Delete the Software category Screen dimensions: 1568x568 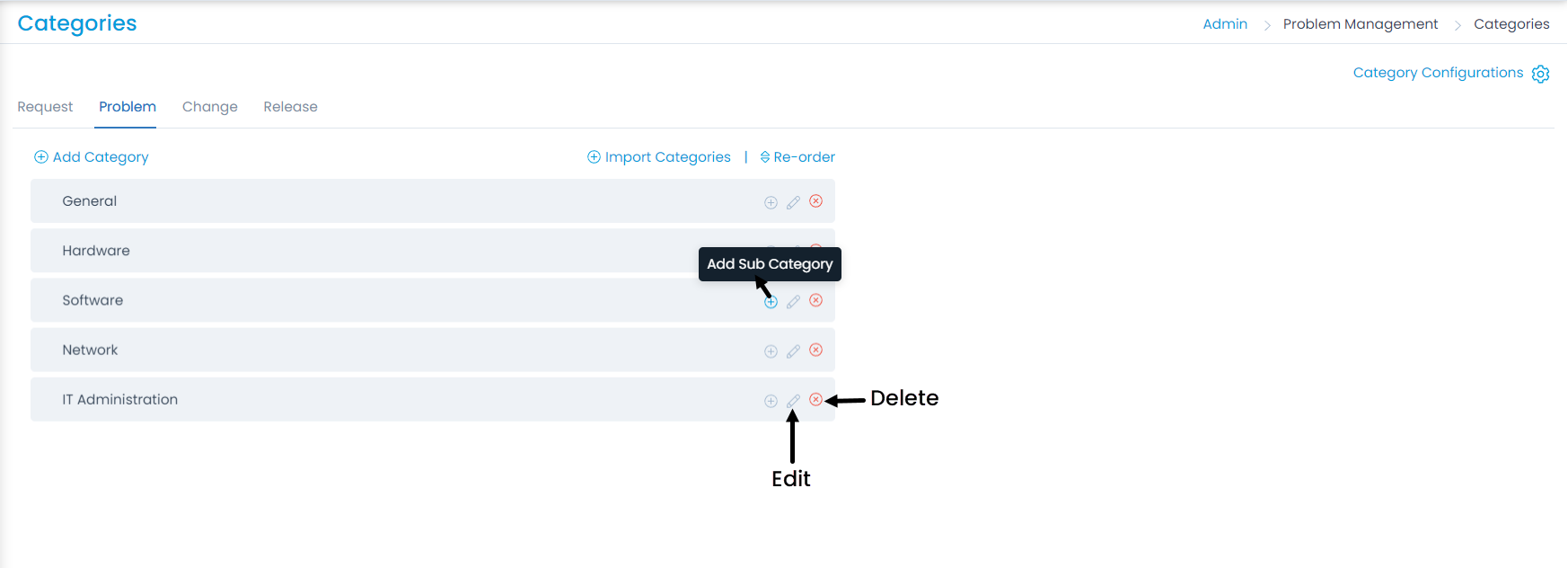click(815, 300)
